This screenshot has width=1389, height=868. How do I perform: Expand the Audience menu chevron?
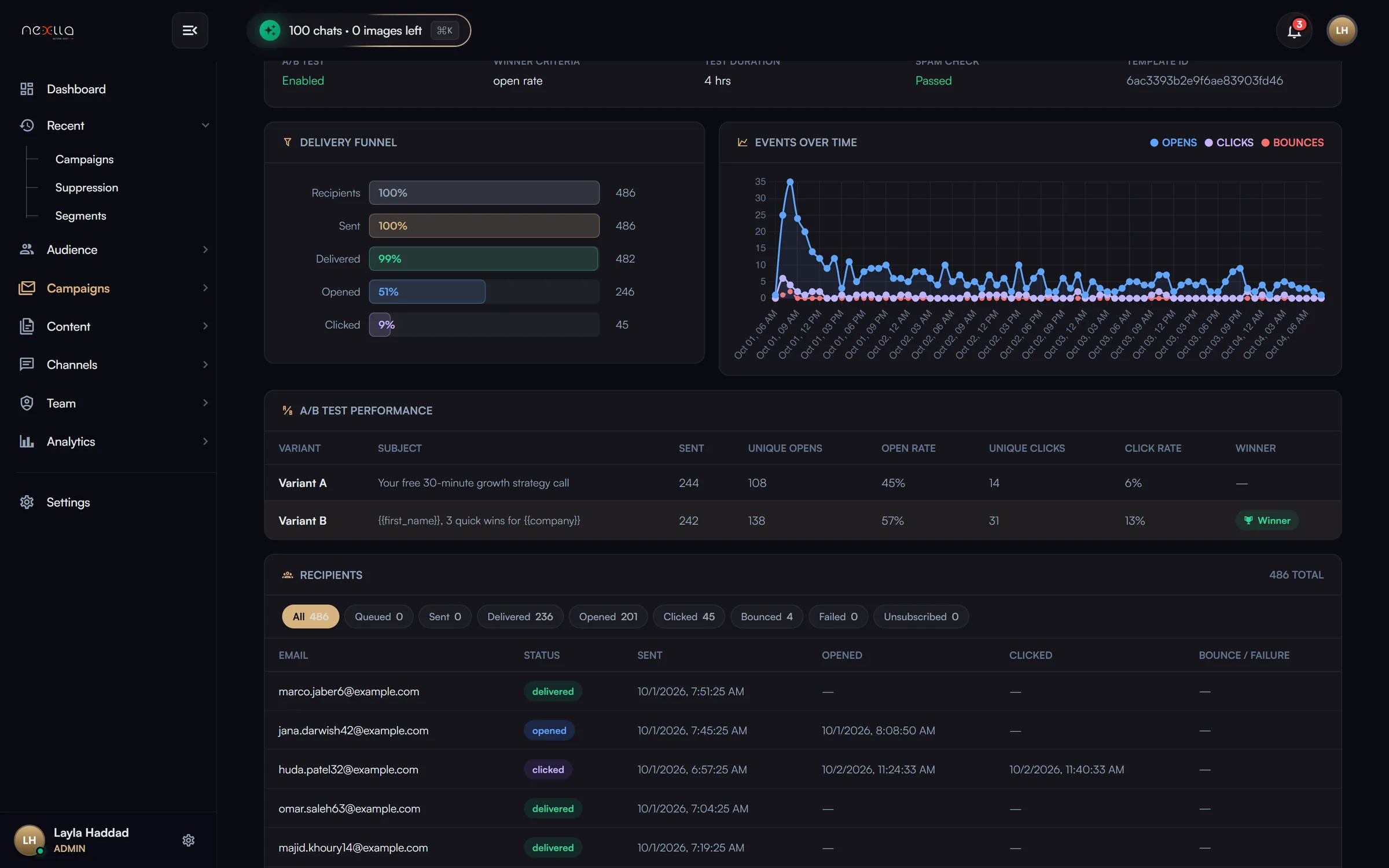click(x=205, y=249)
